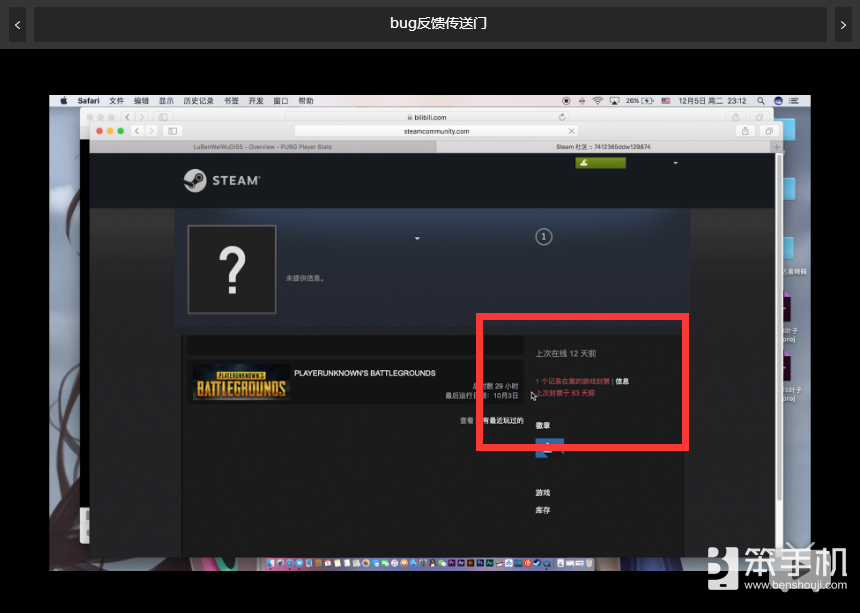The width and height of the screenshot is (860, 613).
Task: Click the screen recording status icon
Action: (x=566, y=101)
